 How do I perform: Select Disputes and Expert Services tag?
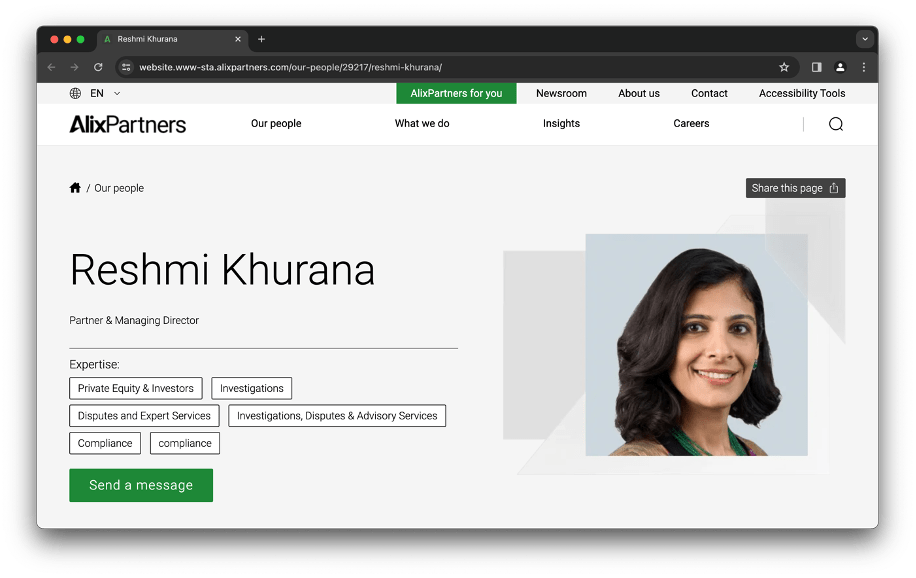144,416
